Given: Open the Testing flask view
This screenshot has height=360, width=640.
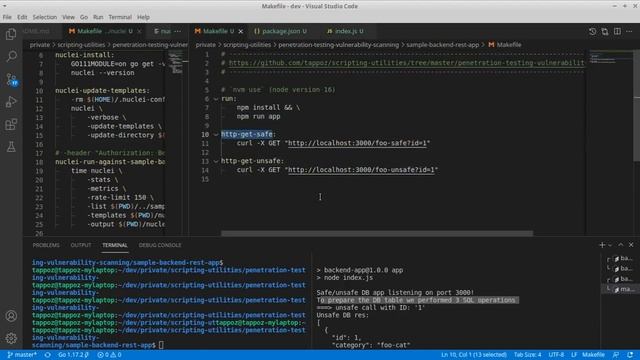Looking at the screenshot, I should pyautogui.click(x=11, y=147).
